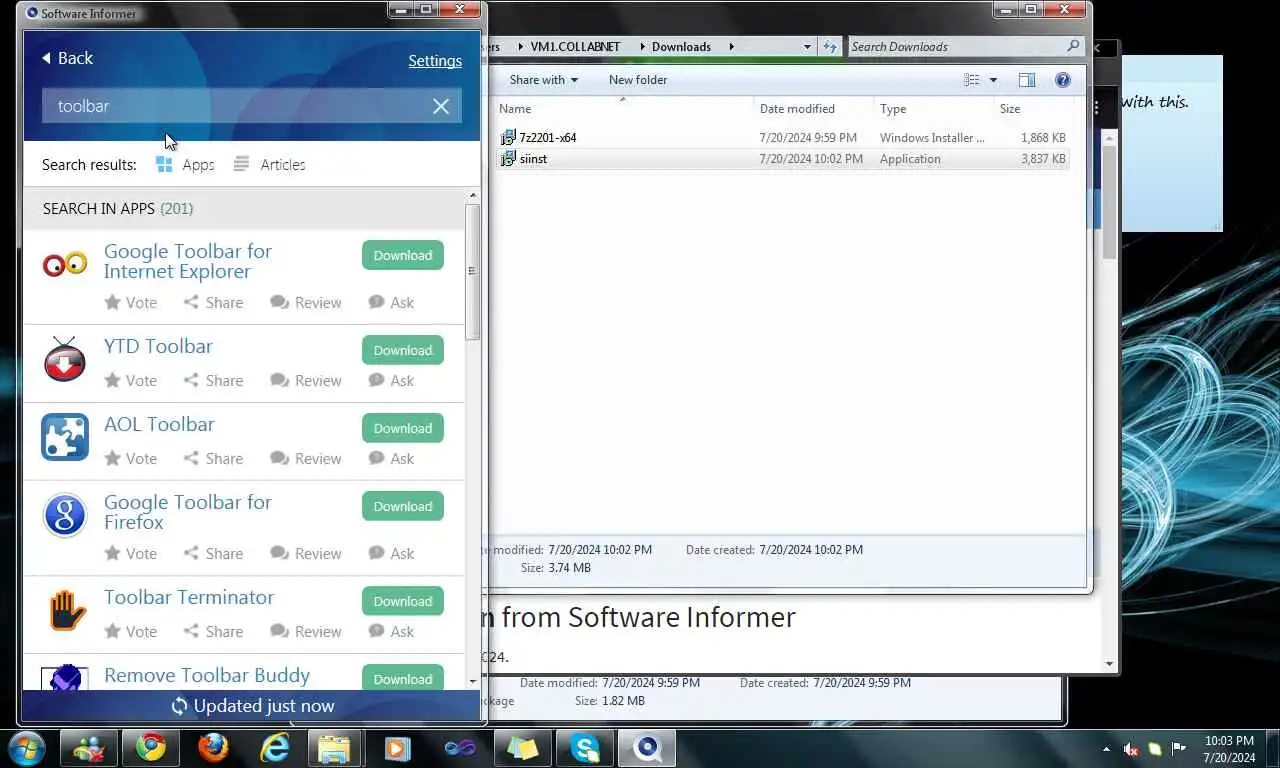This screenshot has height=768, width=1280.
Task: Create New folder in Downloads window
Action: click(x=638, y=80)
